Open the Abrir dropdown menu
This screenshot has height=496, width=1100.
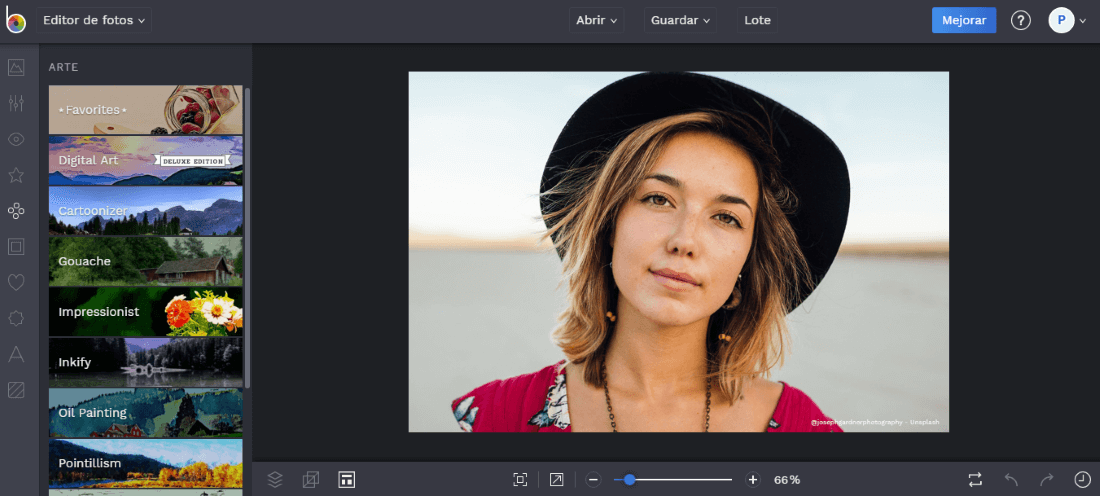click(x=597, y=20)
